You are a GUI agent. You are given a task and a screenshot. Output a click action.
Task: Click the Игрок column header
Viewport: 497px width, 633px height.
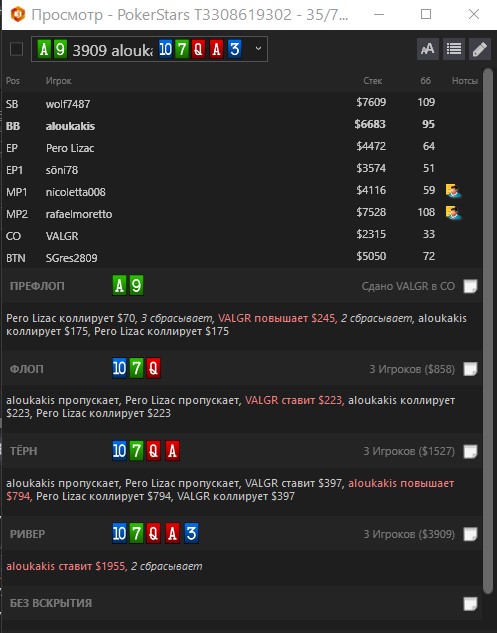[x=59, y=81]
